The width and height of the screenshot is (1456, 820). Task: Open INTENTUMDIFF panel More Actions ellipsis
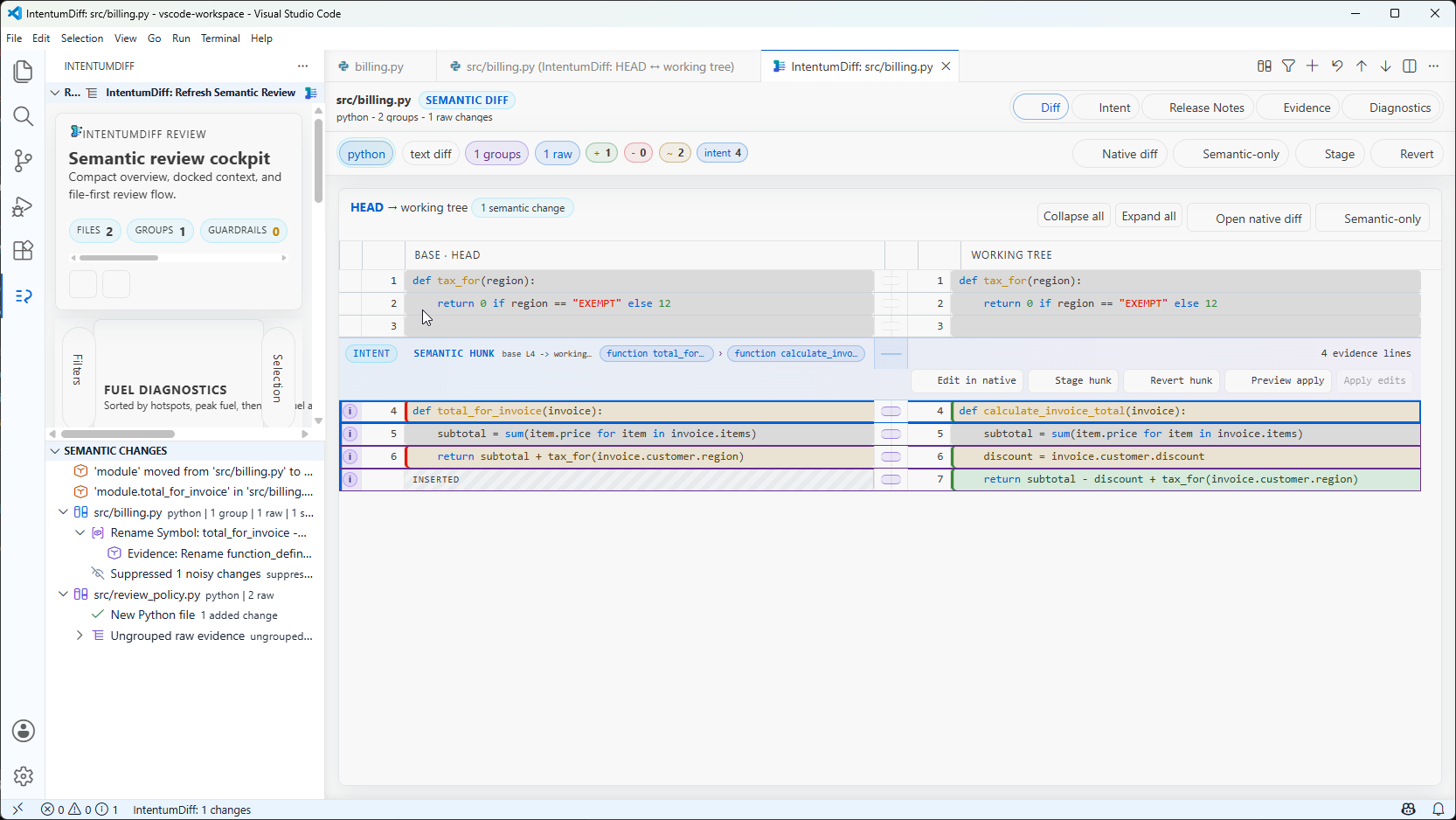302,66
